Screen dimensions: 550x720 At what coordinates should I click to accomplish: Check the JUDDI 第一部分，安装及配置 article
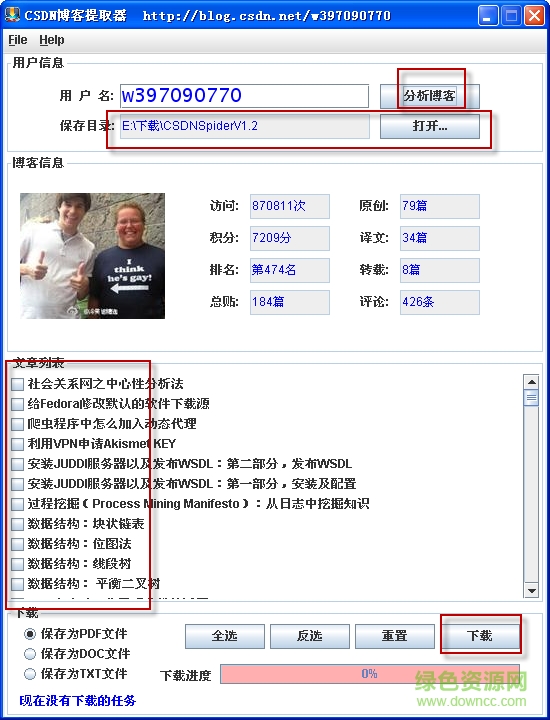click(x=17, y=484)
